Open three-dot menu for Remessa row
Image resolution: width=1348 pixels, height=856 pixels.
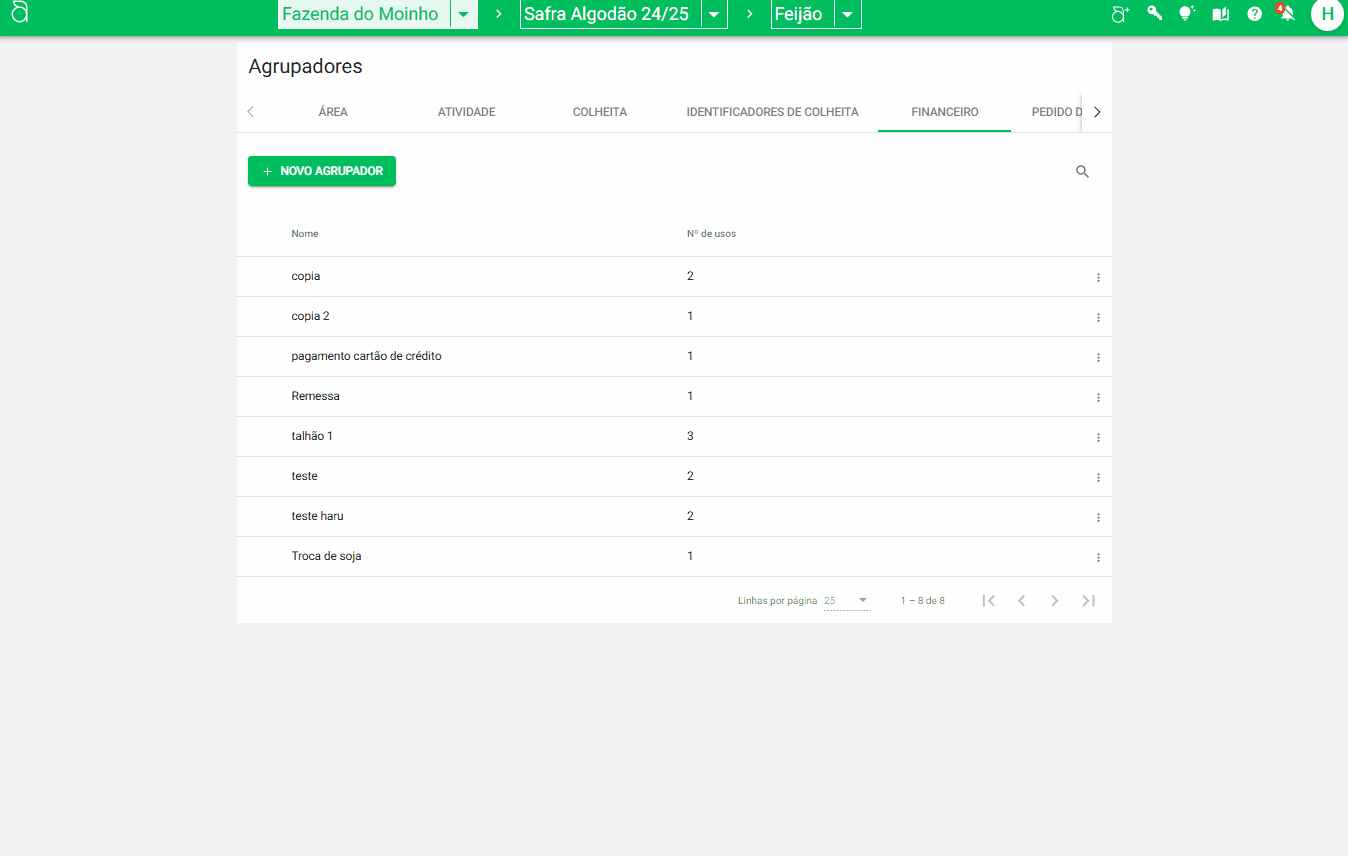point(1098,397)
